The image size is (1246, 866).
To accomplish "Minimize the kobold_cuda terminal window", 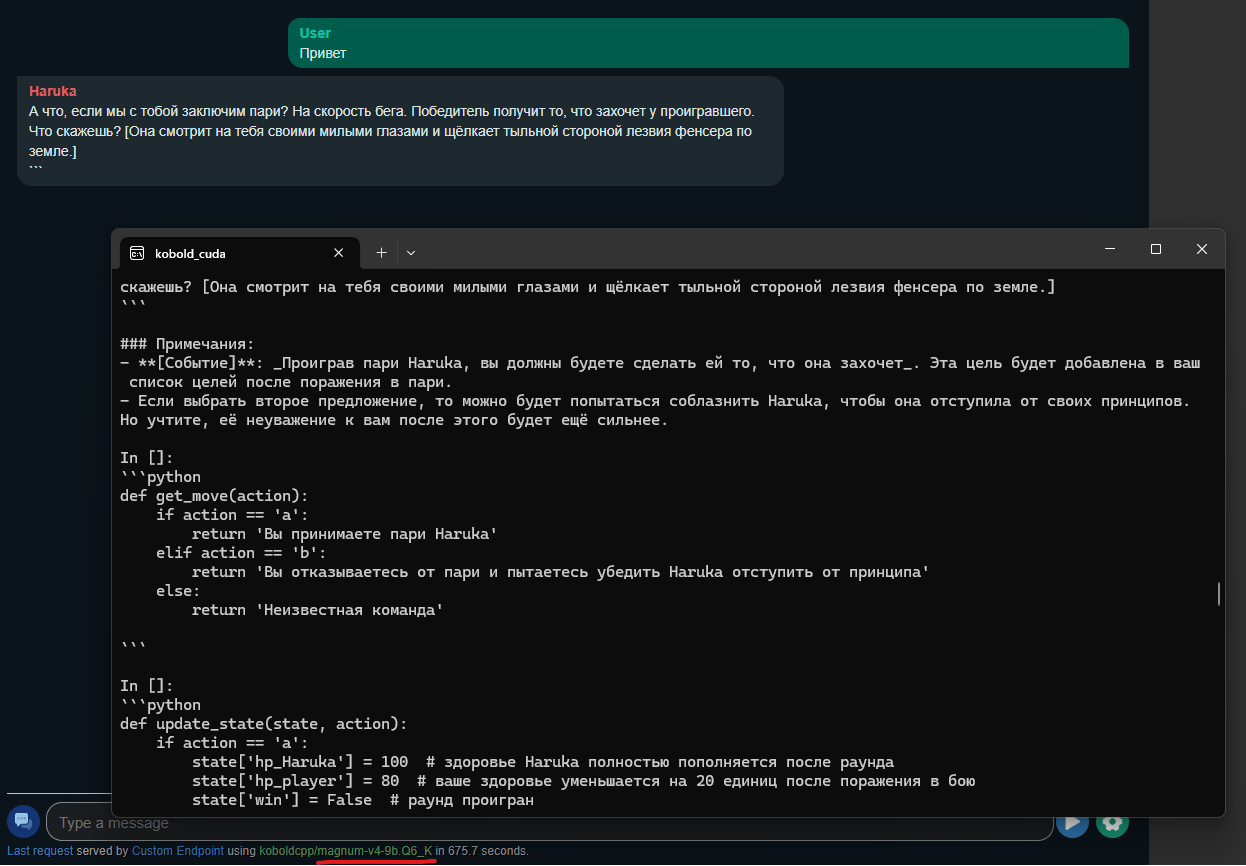I will [x=1109, y=249].
